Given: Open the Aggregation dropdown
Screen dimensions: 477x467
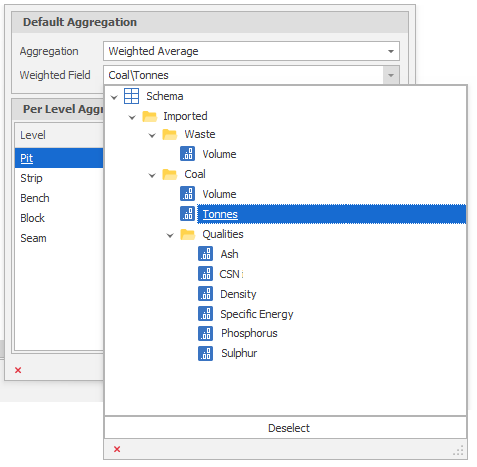Looking at the screenshot, I should 251,51.
